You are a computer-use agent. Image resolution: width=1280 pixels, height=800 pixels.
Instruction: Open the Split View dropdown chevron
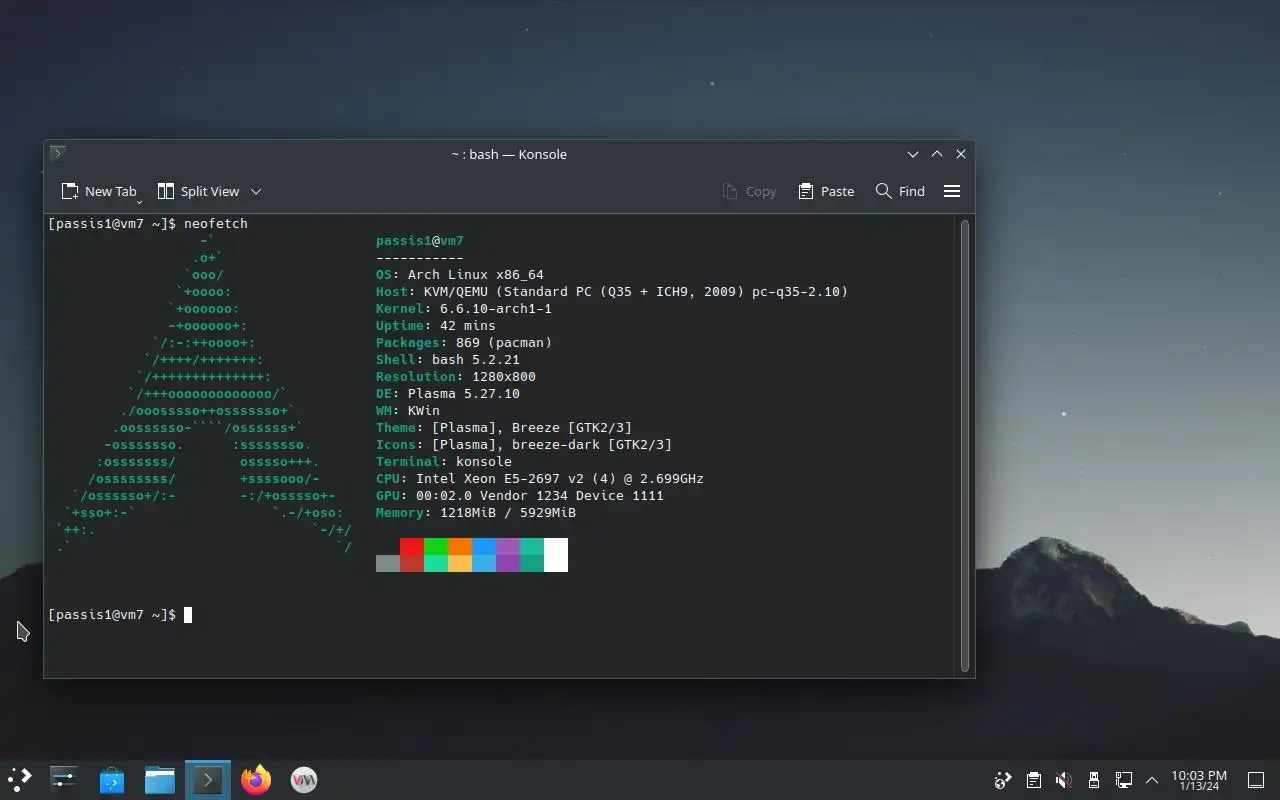(256, 191)
